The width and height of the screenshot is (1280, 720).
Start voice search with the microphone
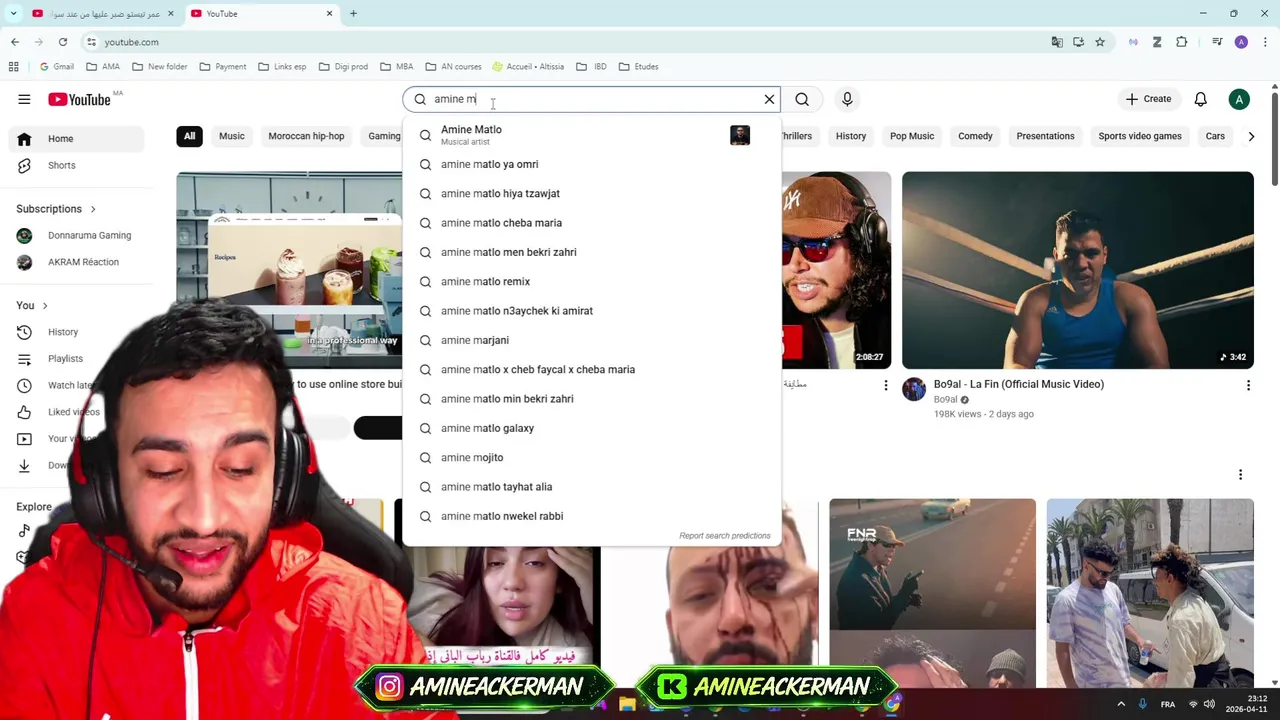847,99
